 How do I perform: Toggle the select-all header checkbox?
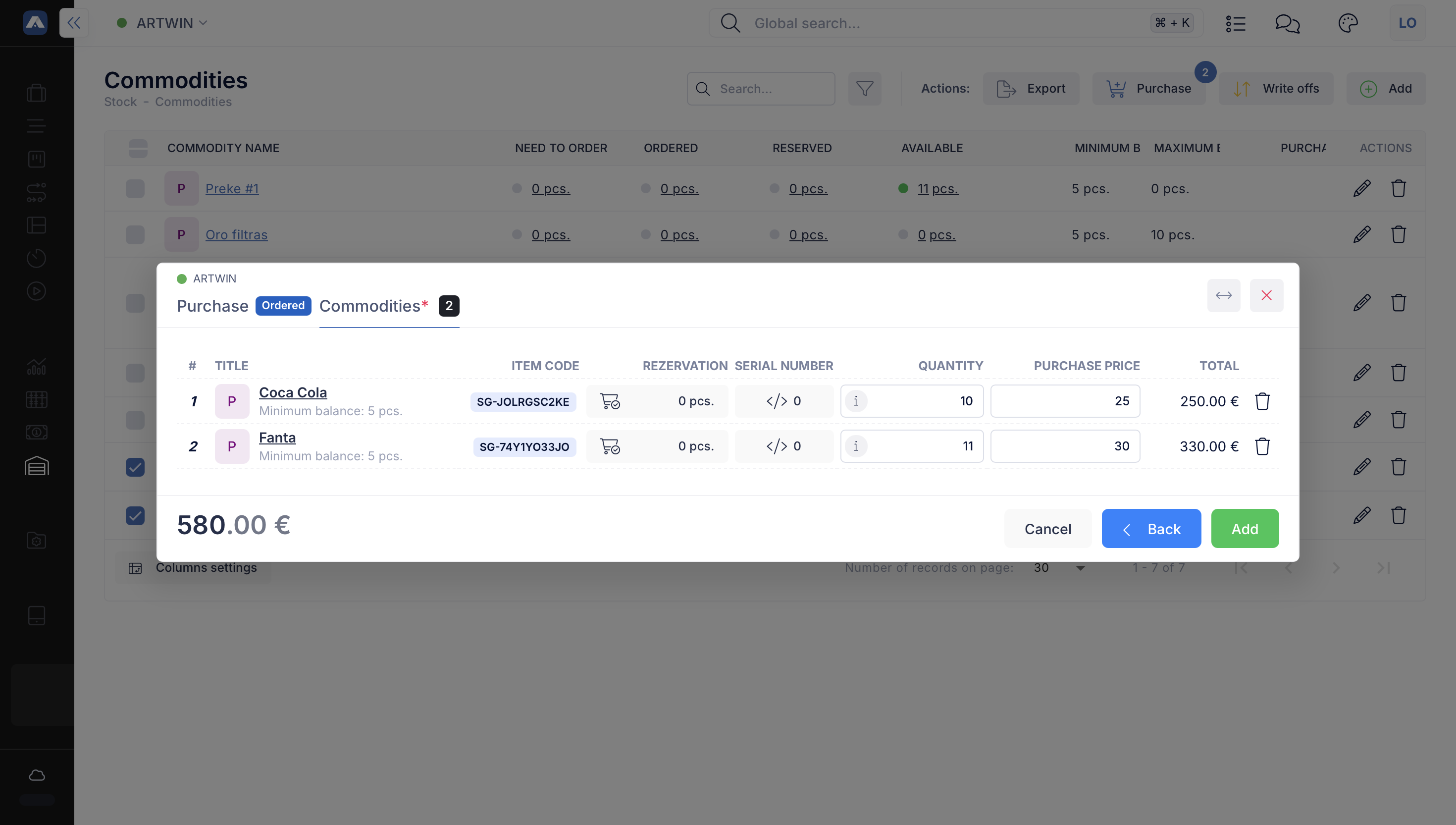[x=138, y=148]
